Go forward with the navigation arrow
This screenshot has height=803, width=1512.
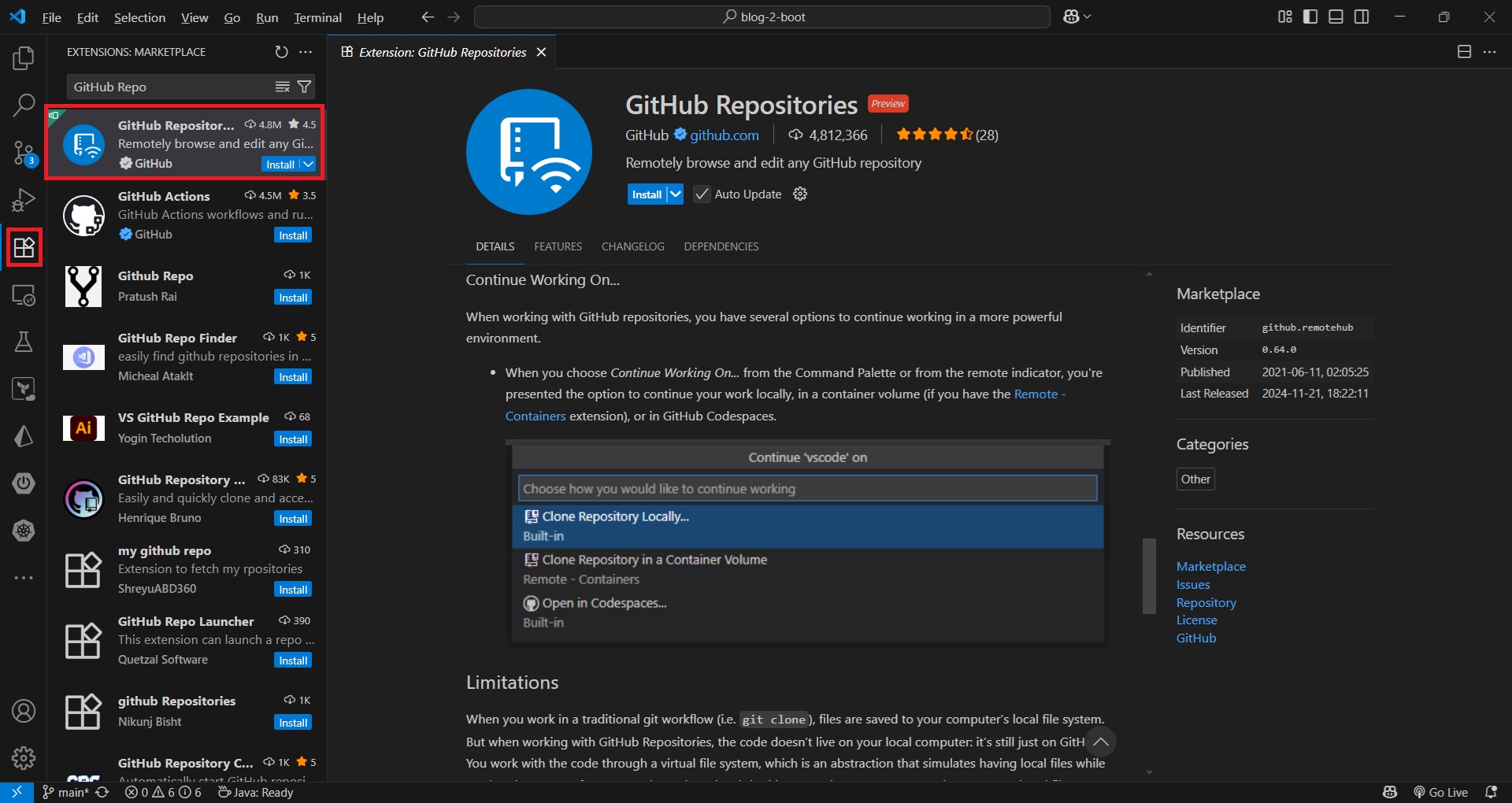454,17
